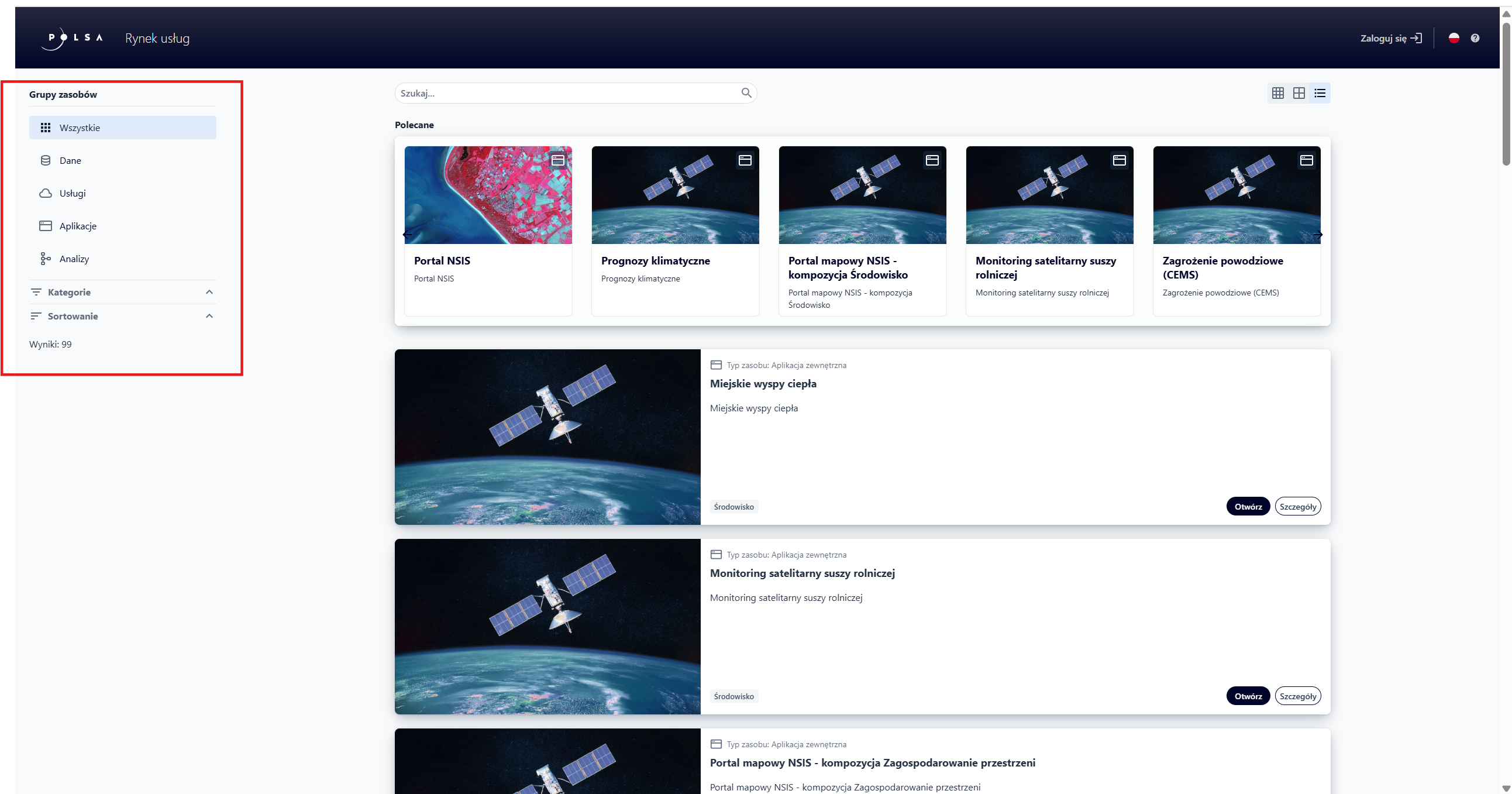
Task: View Szczegóły for Monitoring satelitarny suszy
Action: tap(1298, 696)
